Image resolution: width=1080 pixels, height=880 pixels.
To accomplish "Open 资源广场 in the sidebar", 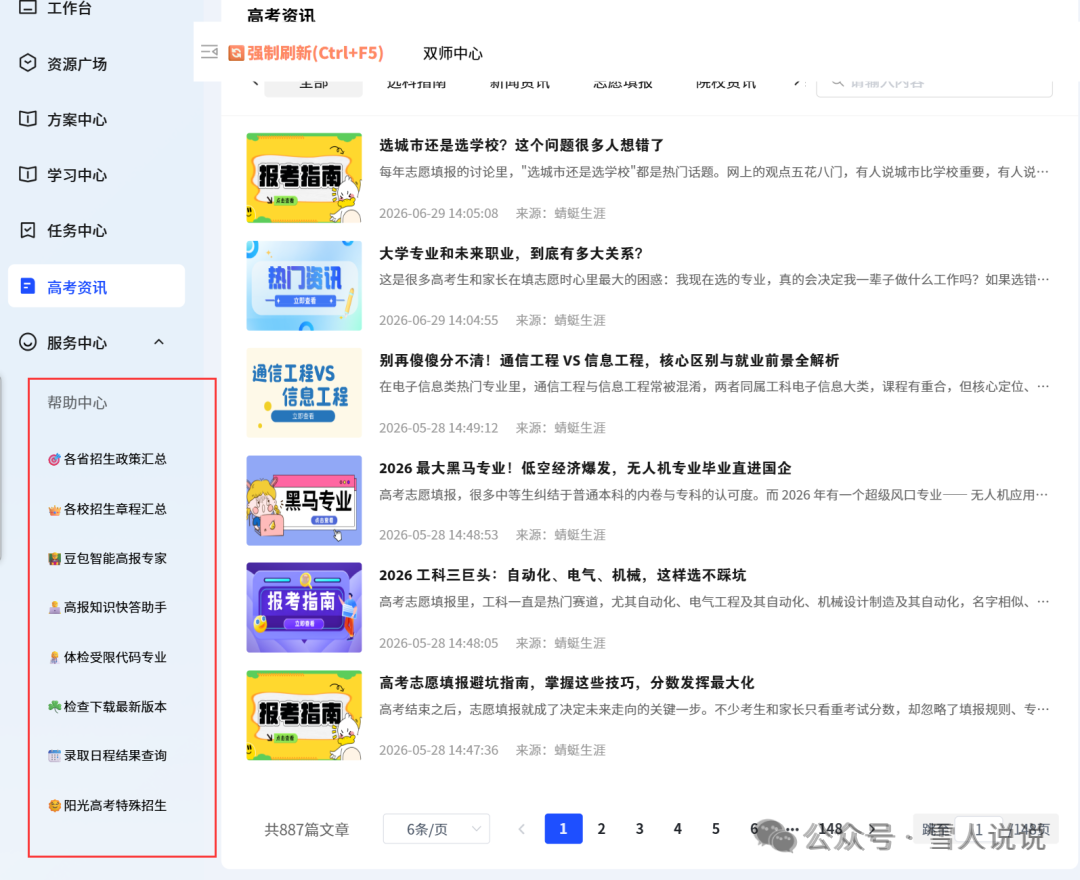I will 76,64.
